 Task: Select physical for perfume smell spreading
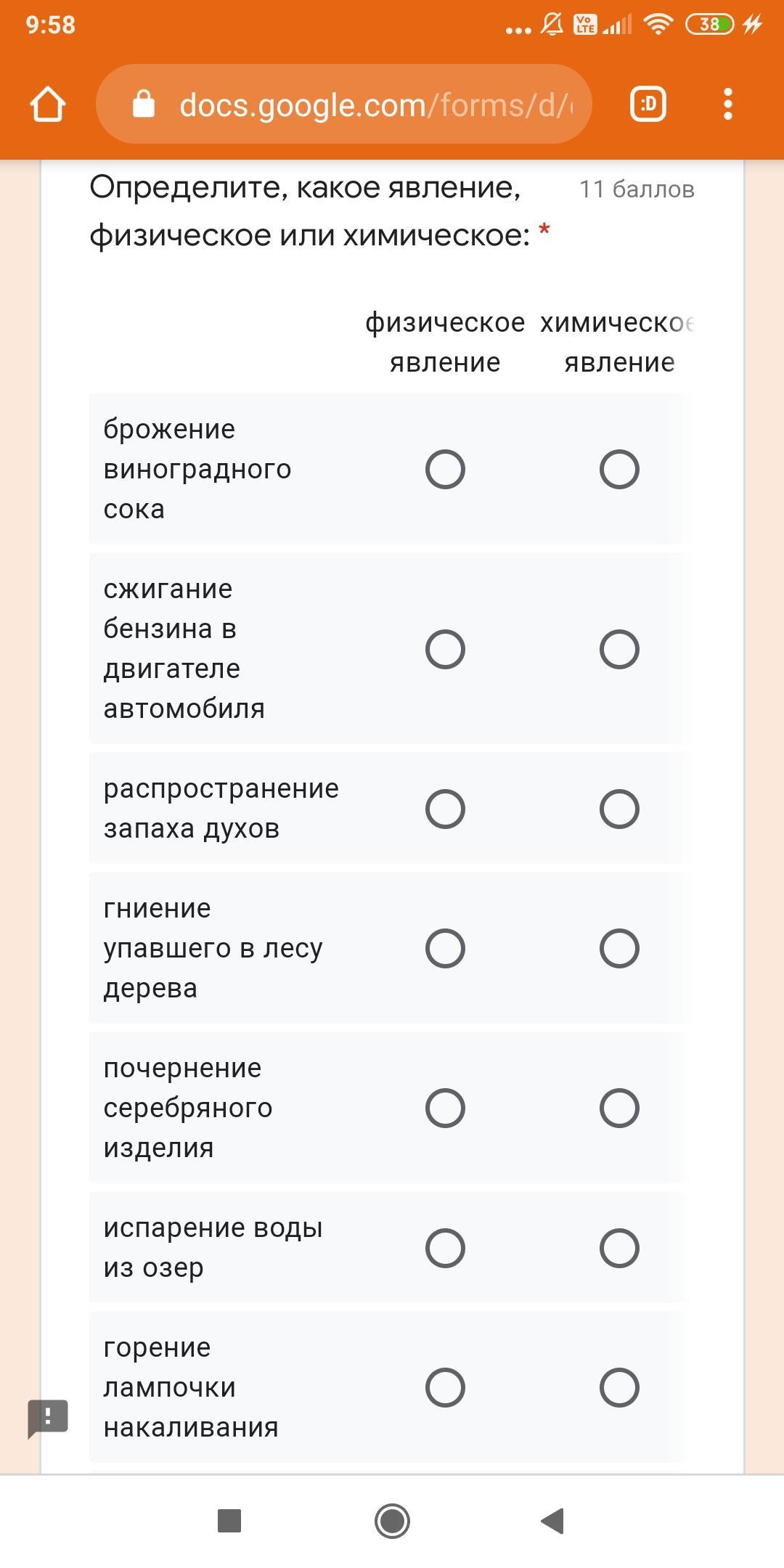click(x=445, y=809)
